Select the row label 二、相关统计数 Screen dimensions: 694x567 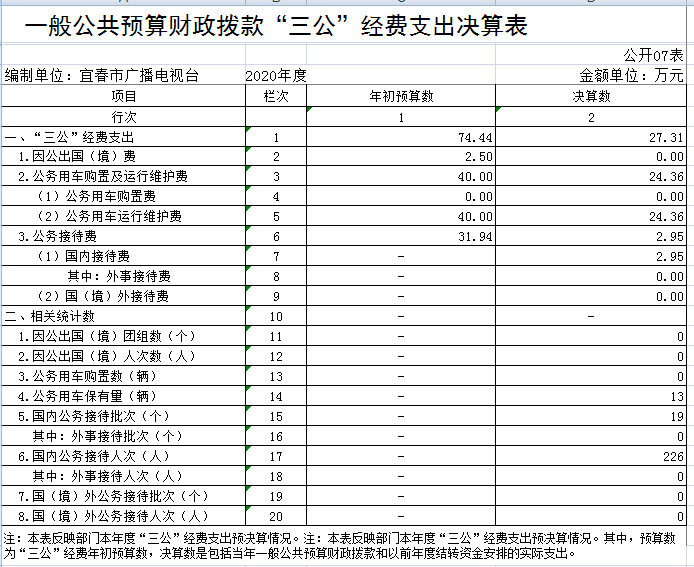click(50, 316)
